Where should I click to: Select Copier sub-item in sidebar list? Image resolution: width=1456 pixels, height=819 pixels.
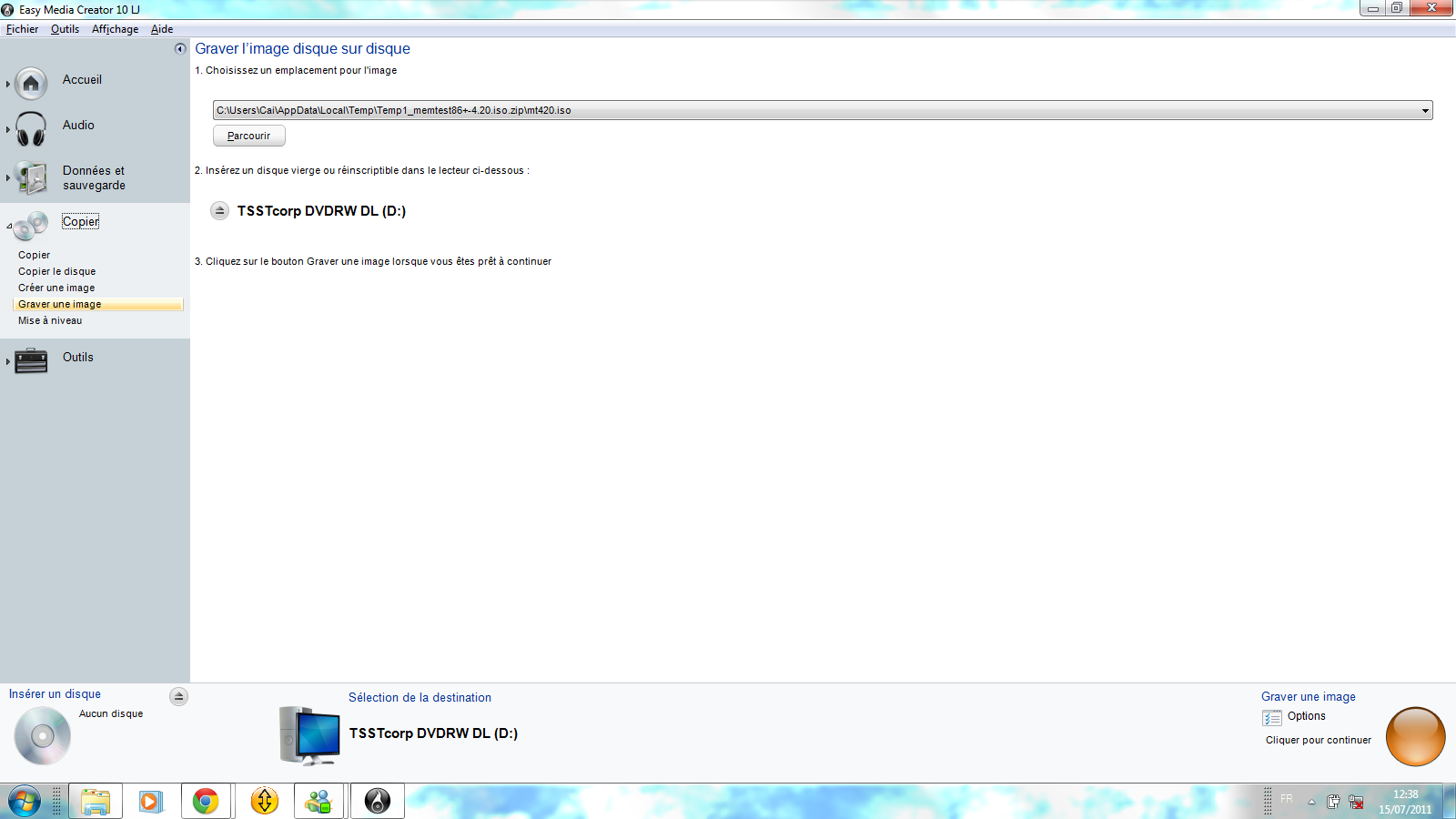click(34, 256)
